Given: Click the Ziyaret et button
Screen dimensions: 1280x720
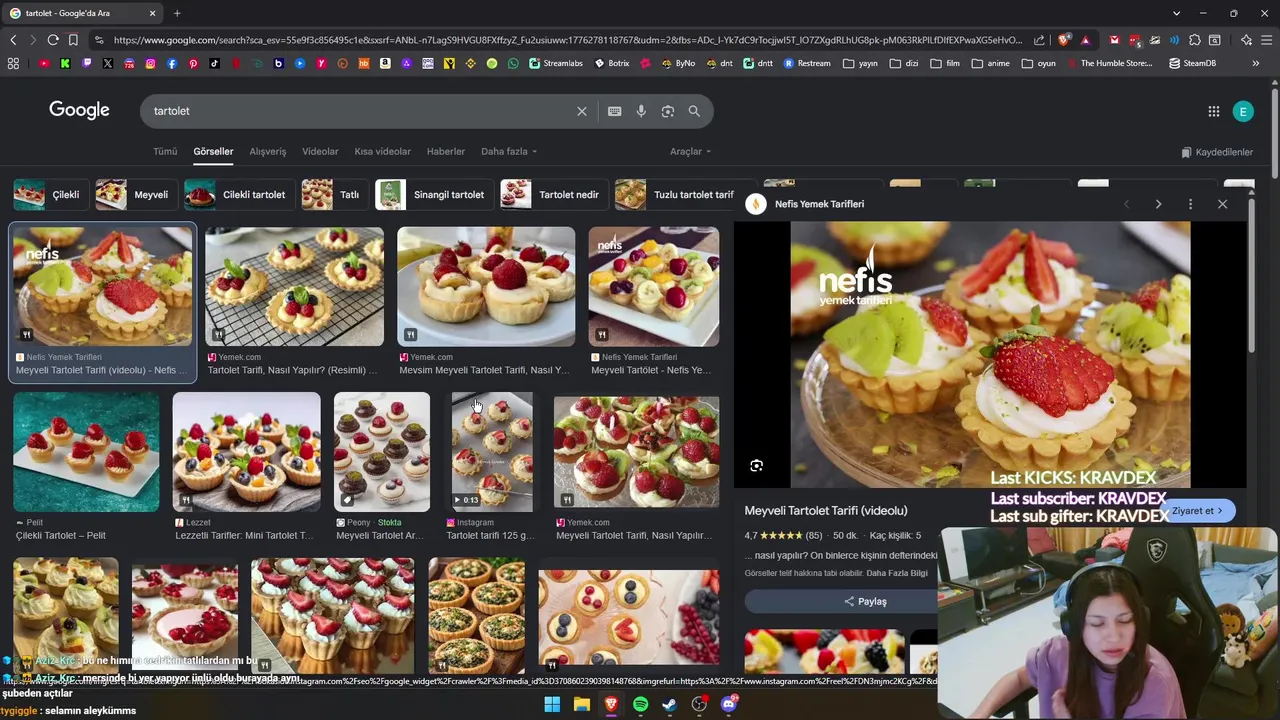Looking at the screenshot, I should 1198,511.
